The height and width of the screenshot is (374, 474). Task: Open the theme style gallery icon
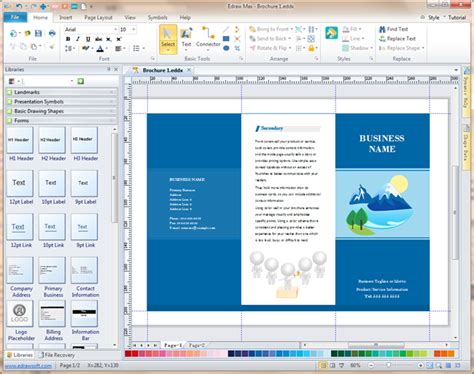[x=331, y=33]
